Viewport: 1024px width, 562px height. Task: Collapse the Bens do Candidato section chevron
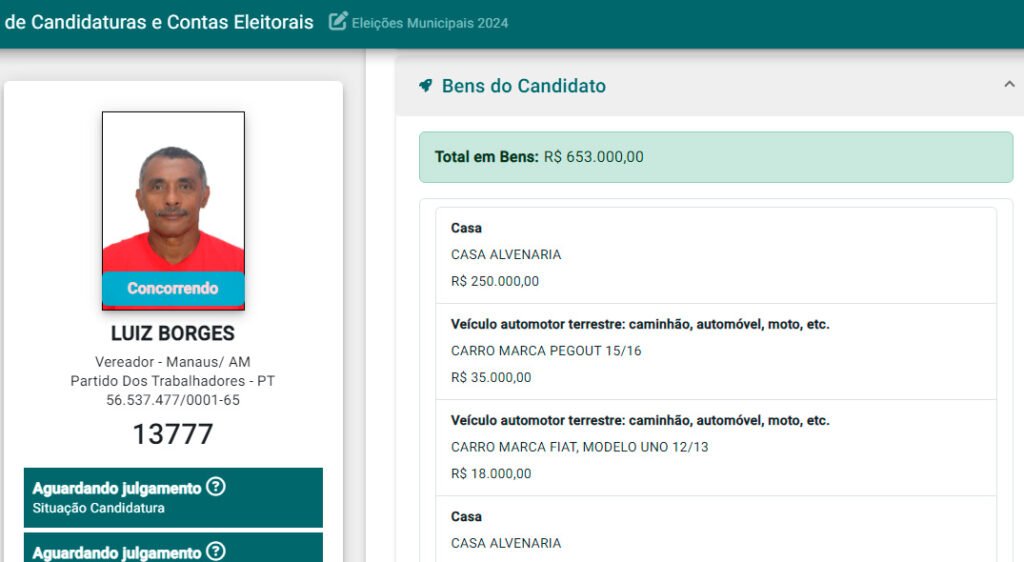click(x=1009, y=85)
